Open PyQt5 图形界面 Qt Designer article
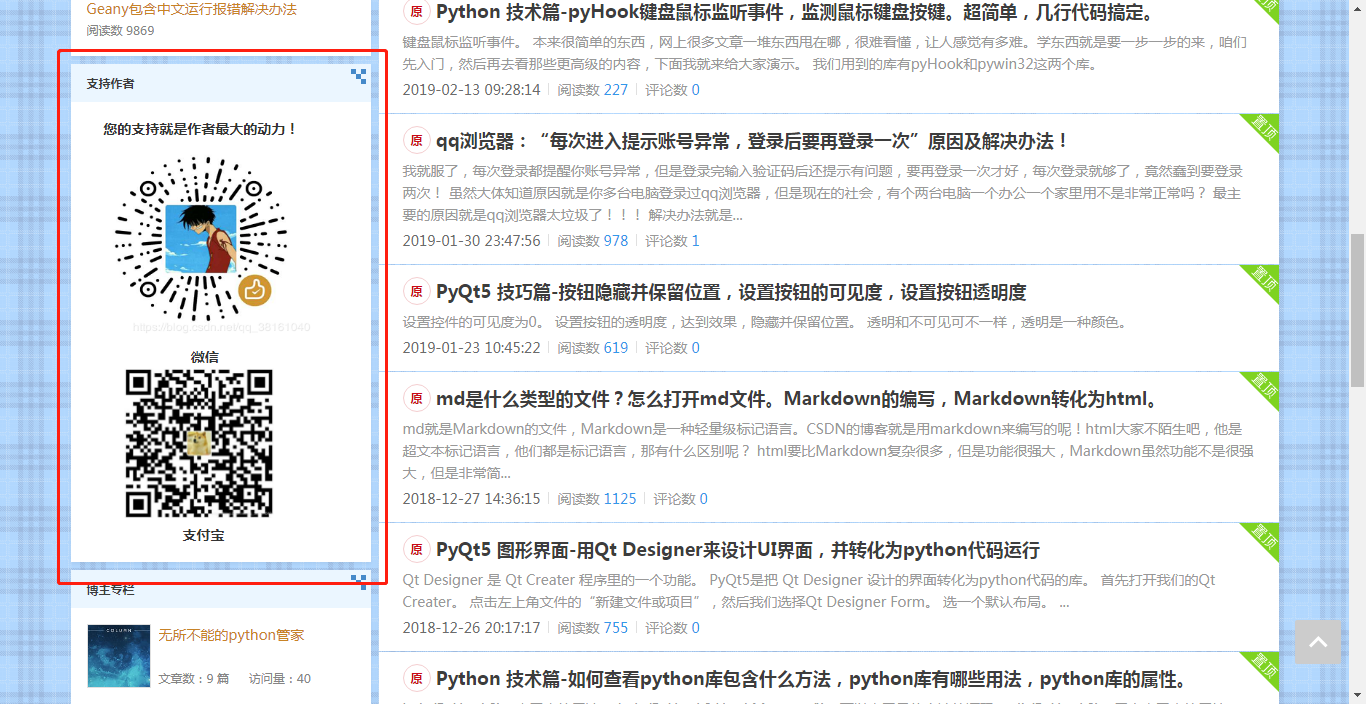Screen dimensions: 1366x704 pyautogui.click(x=738, y=550)
